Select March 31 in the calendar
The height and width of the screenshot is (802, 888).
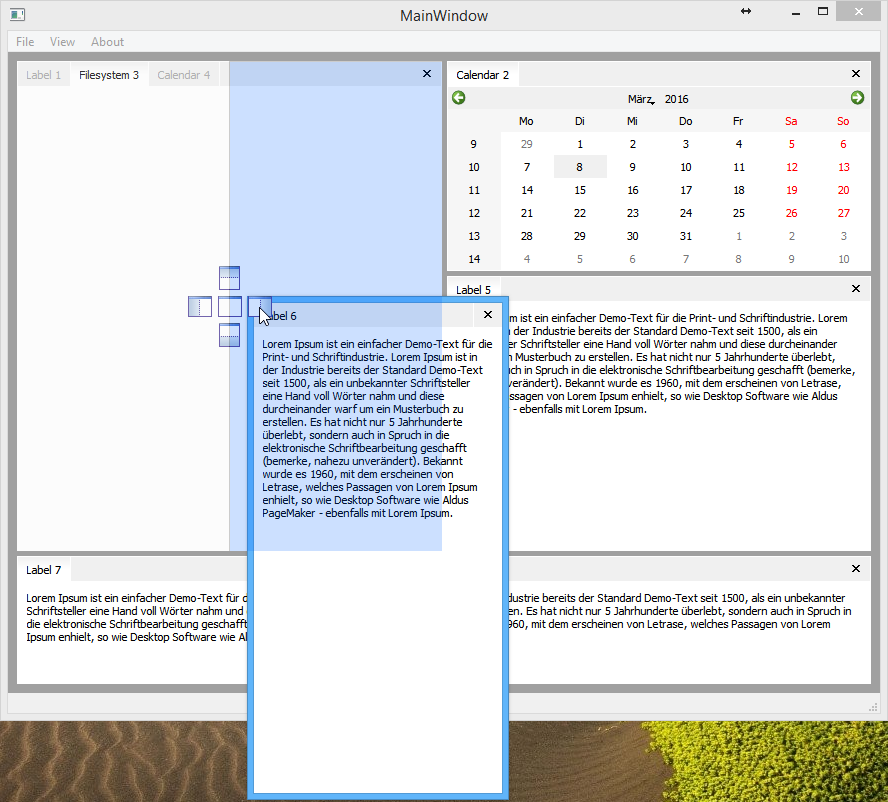(686, 236)
